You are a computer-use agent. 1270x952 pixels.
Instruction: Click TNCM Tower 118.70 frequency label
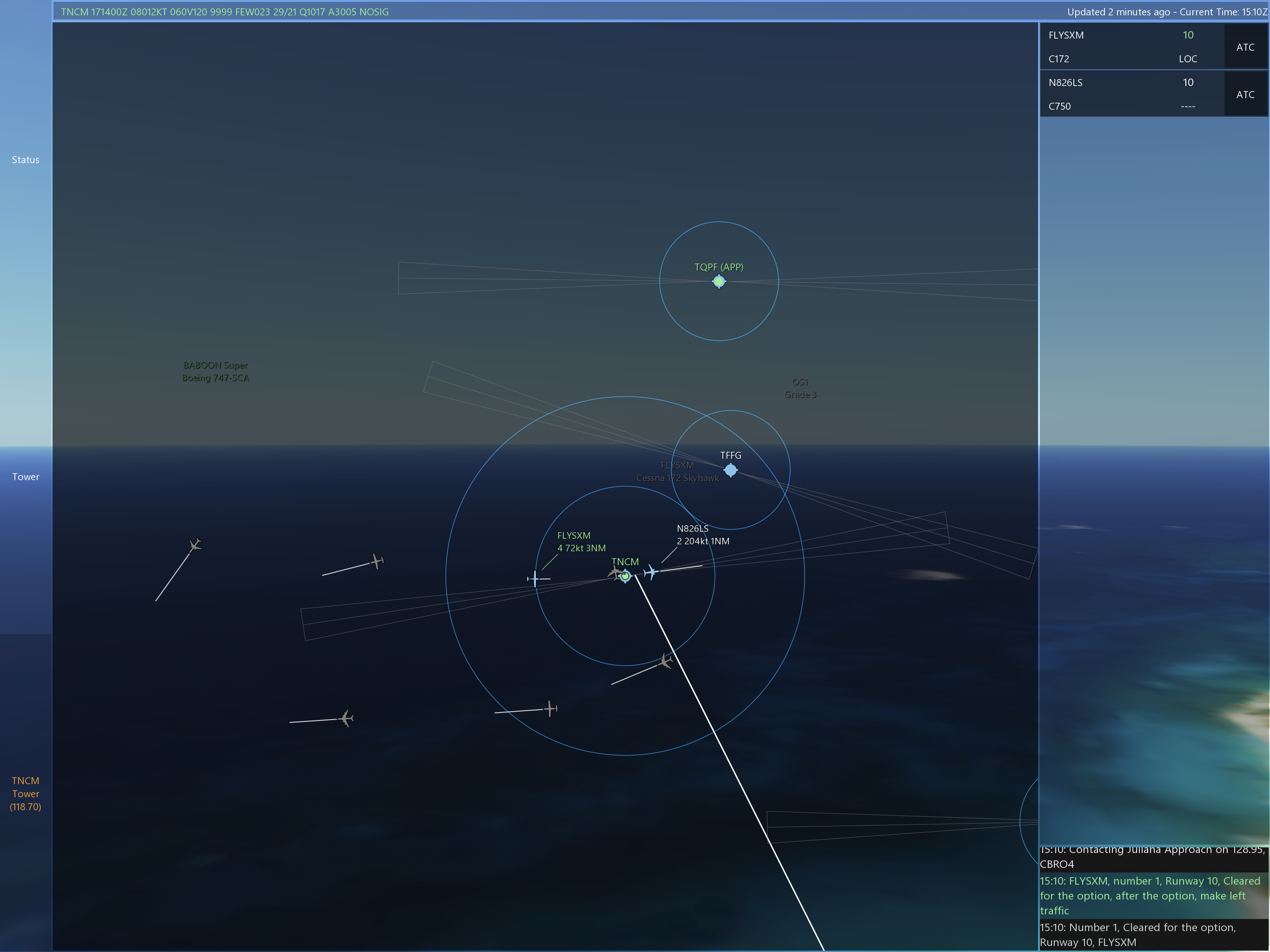coord(26,793)
